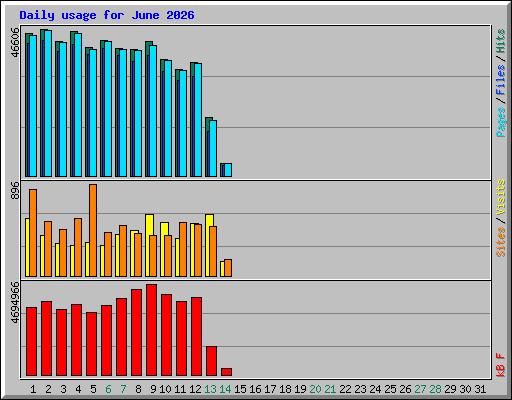The height and width of the screenshot is (400, 512).
Task: Click the KB F legend label
Action: pos(501,365)
